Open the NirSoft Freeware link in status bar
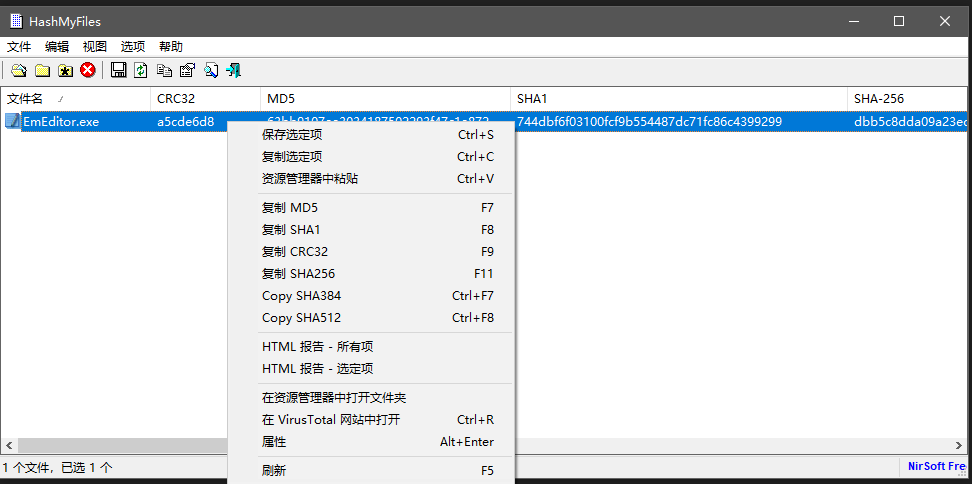Image resolution: width=972 pixels, height=484 pixels. tap(936, 466)
